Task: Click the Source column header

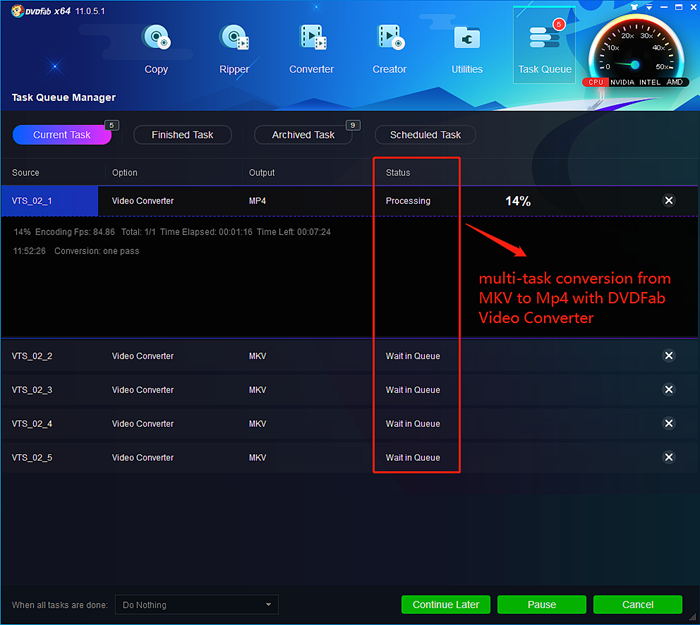Action: [25, 173]
